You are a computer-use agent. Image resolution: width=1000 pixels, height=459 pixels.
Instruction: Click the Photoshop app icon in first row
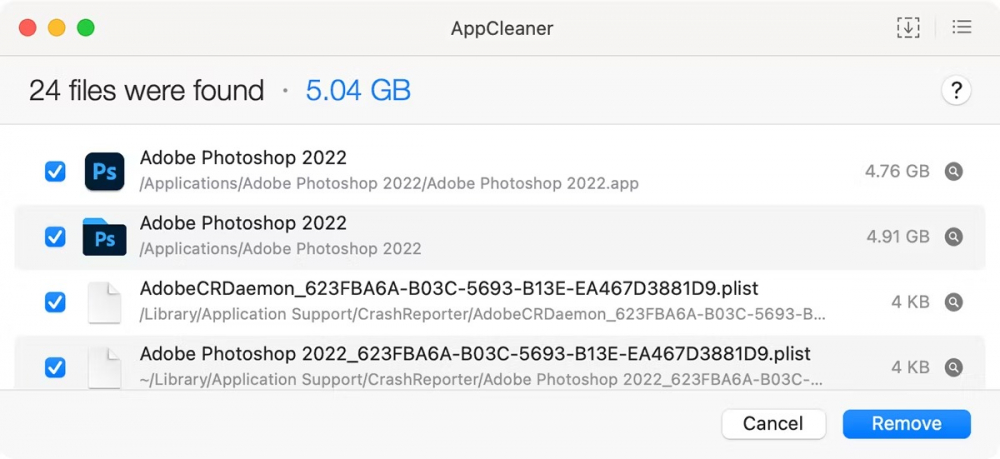pyautogui.click(x=104, y=171)
